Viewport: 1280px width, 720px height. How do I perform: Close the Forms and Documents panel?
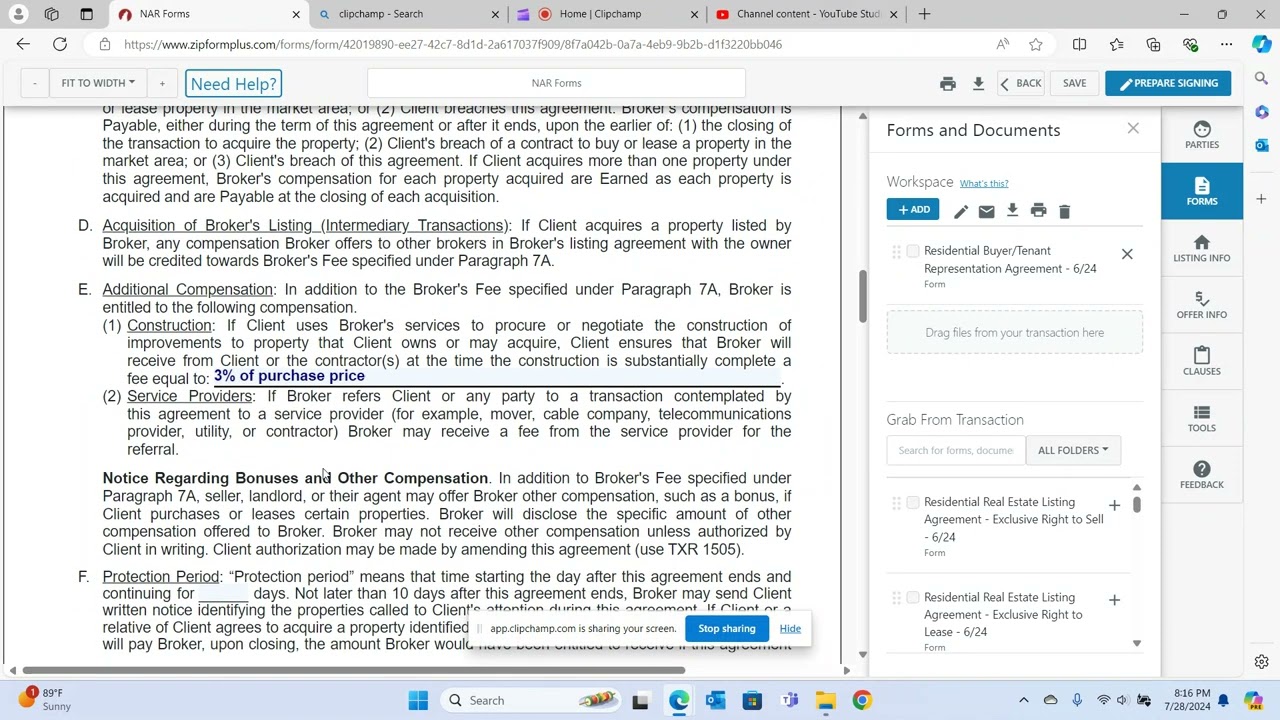[x=1133, y=128]
